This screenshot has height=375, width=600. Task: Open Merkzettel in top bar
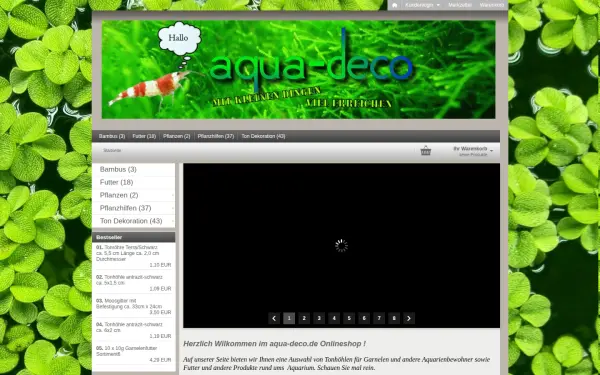(460, 5)
